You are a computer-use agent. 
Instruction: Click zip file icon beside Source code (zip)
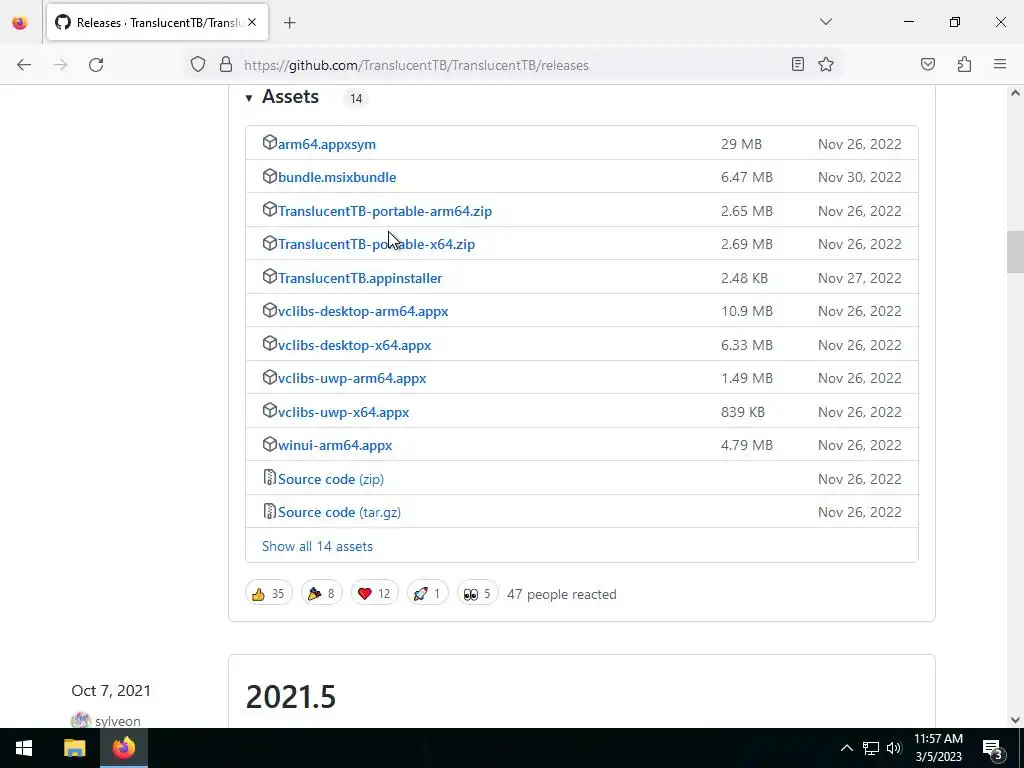point(269,477)
